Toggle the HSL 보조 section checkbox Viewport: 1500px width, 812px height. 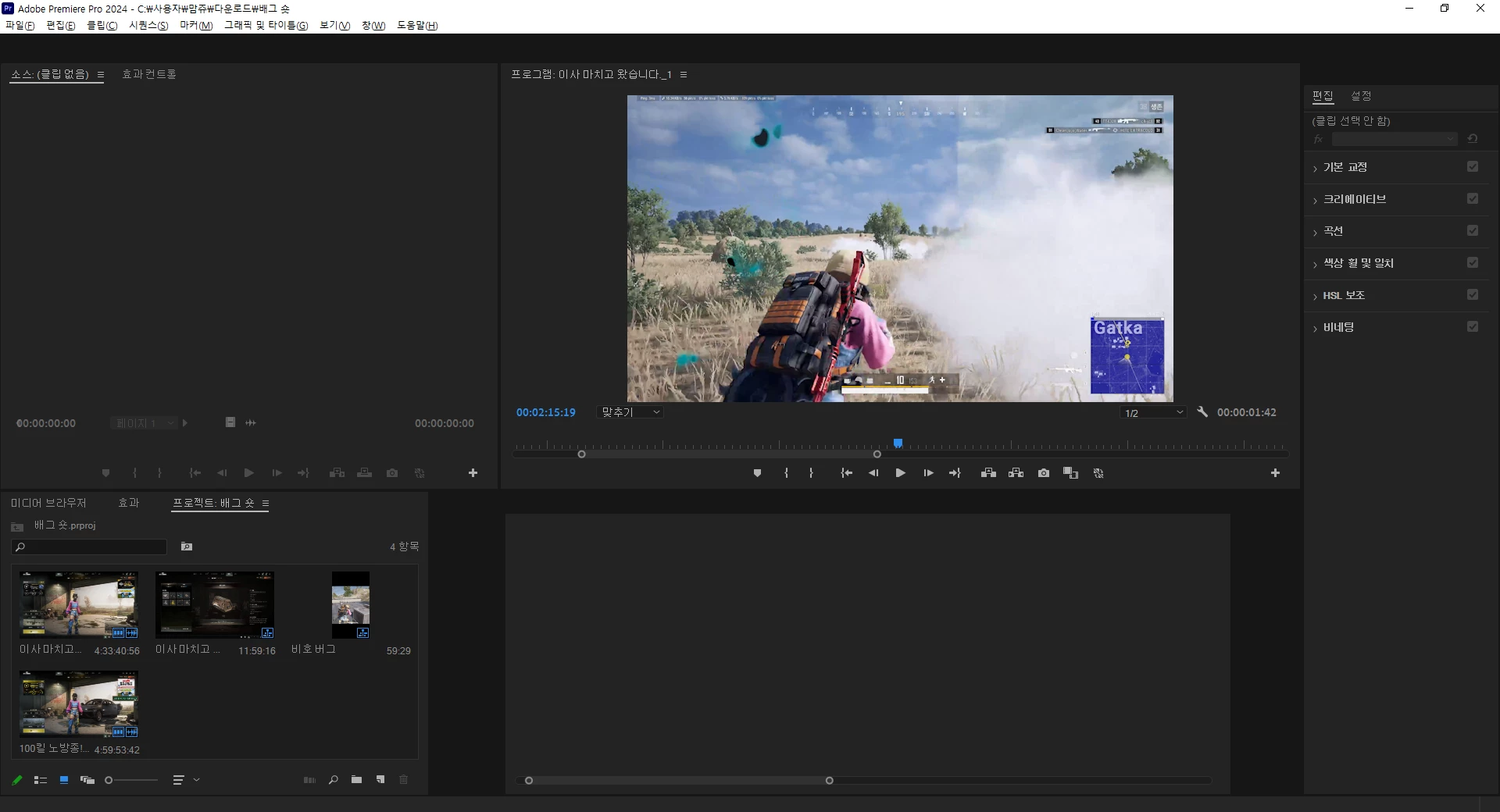pyautogui.click(x=1473, y=294)
